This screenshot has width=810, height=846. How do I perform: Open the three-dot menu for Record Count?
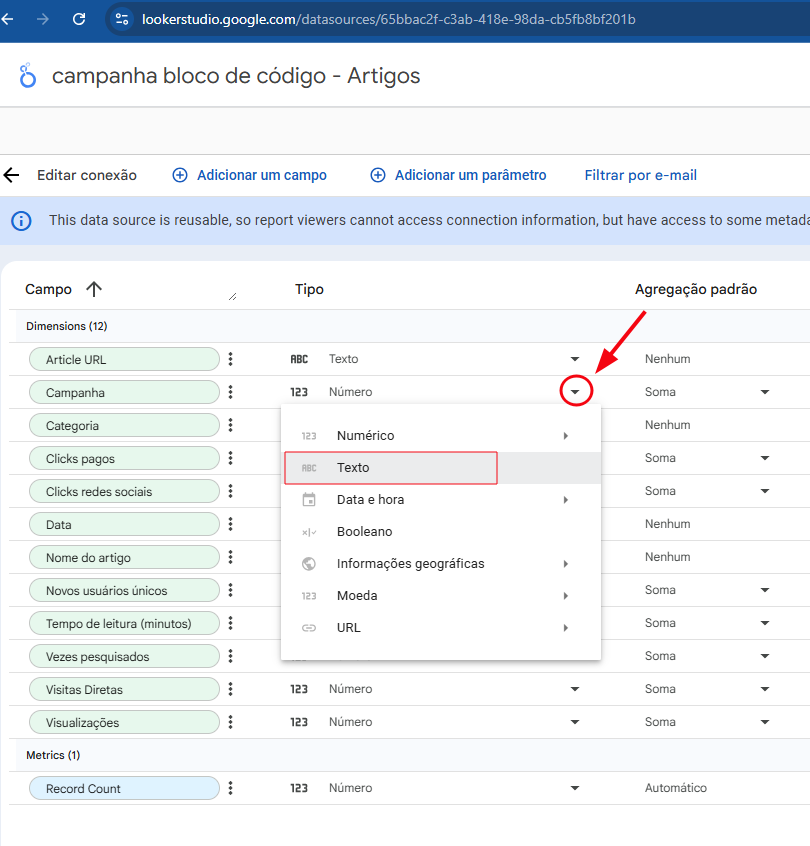point(231,787)
